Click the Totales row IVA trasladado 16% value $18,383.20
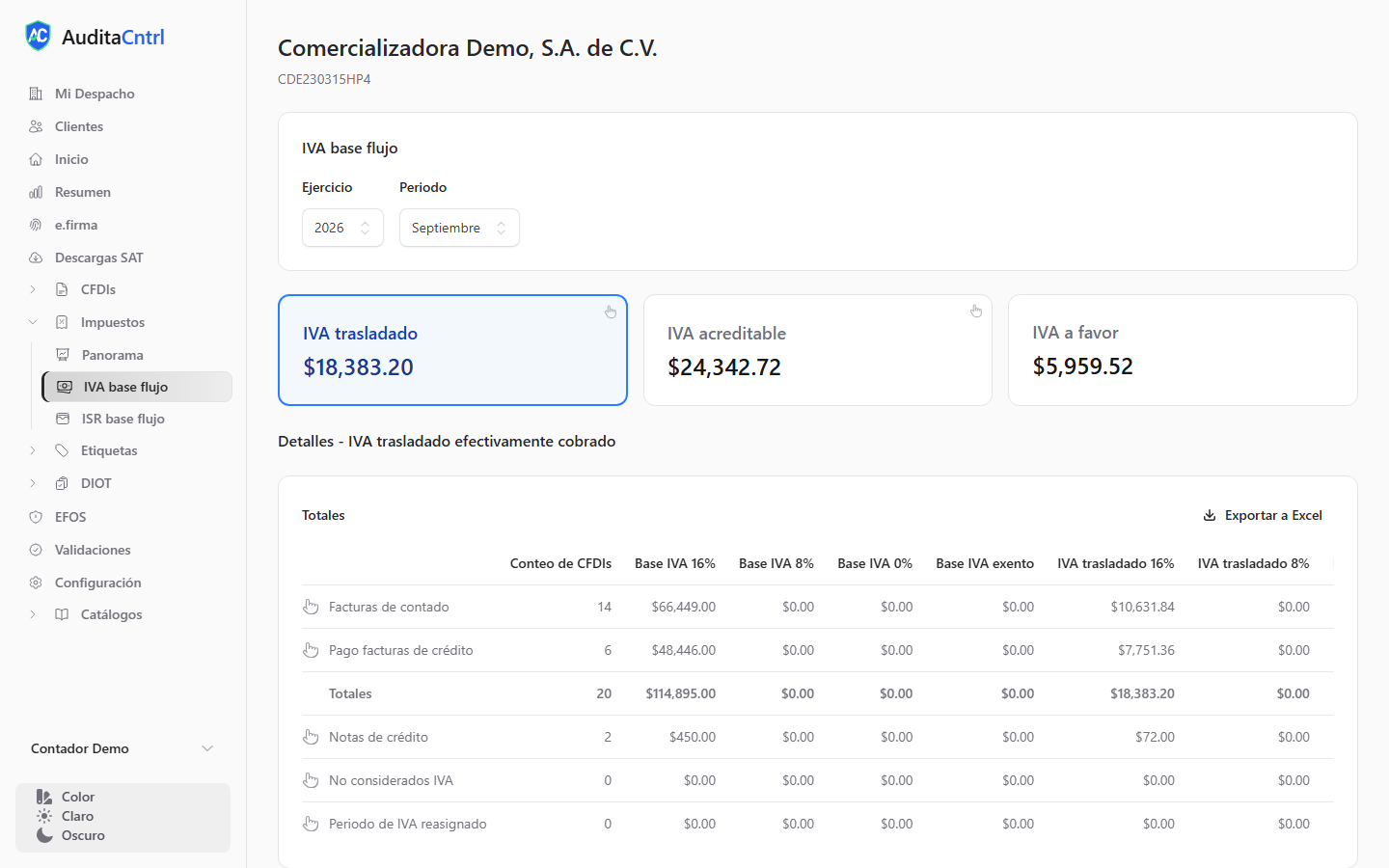This screenshot has width=1389, height=868. [x=1142, y=693]
